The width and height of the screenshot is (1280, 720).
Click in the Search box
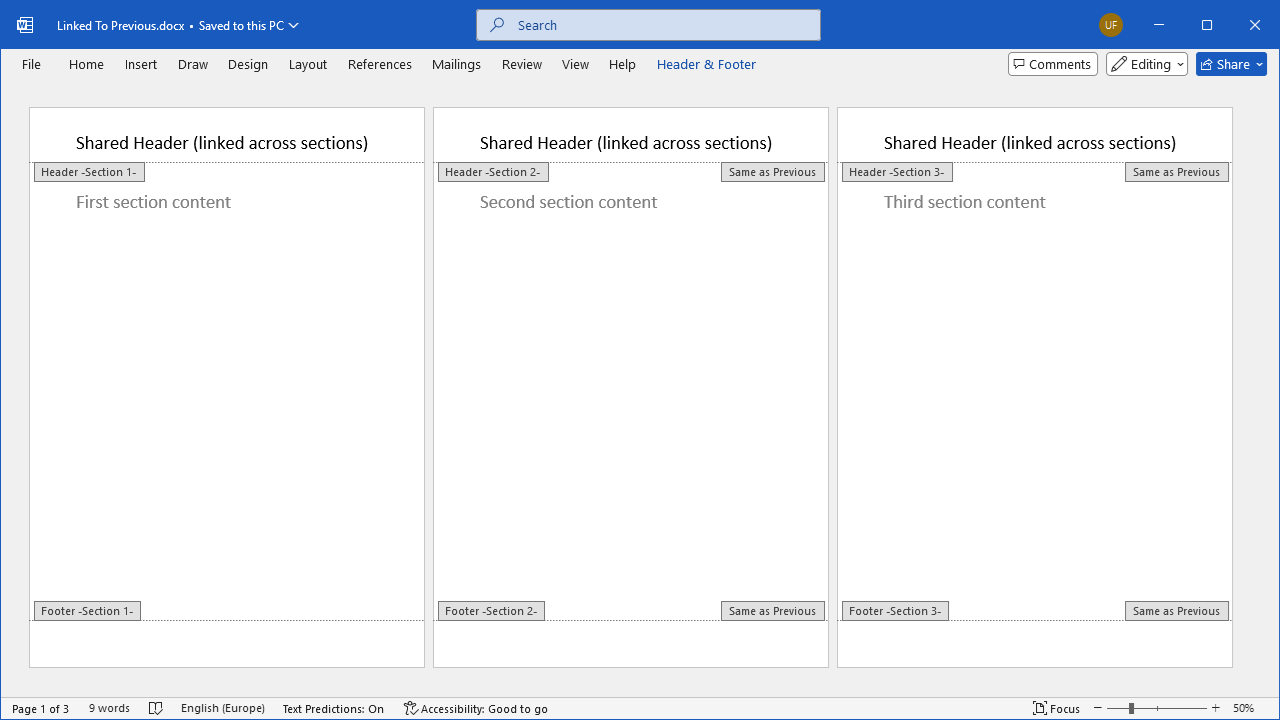(648, 25)
